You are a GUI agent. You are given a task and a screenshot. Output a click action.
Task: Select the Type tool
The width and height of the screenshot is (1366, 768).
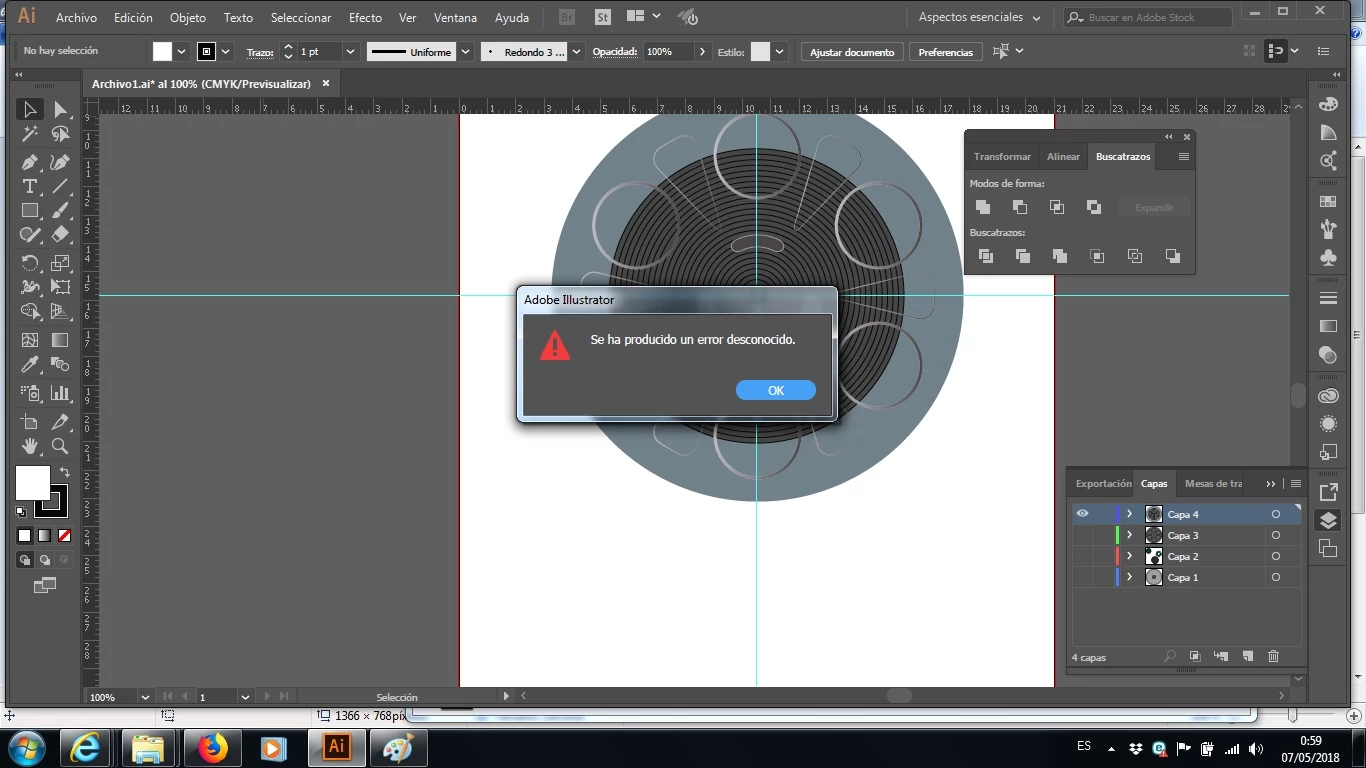point(30,187)
